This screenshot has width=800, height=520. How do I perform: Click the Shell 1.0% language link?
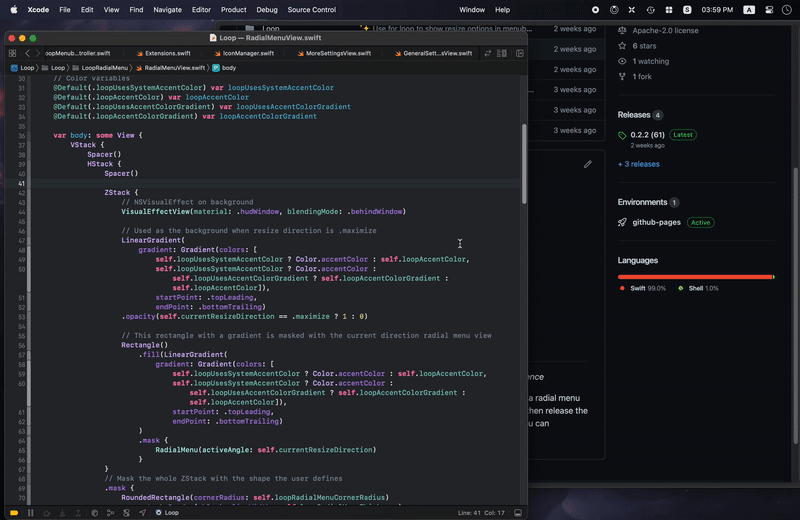698,288
